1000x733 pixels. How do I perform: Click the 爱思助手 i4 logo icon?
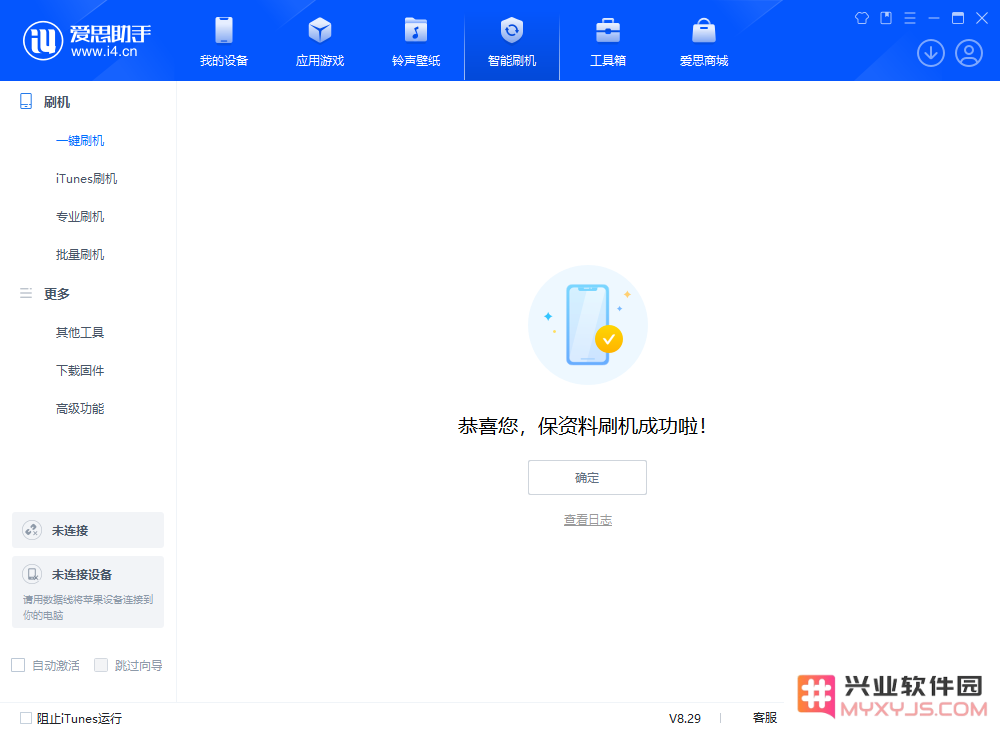[x=43, y=40]
